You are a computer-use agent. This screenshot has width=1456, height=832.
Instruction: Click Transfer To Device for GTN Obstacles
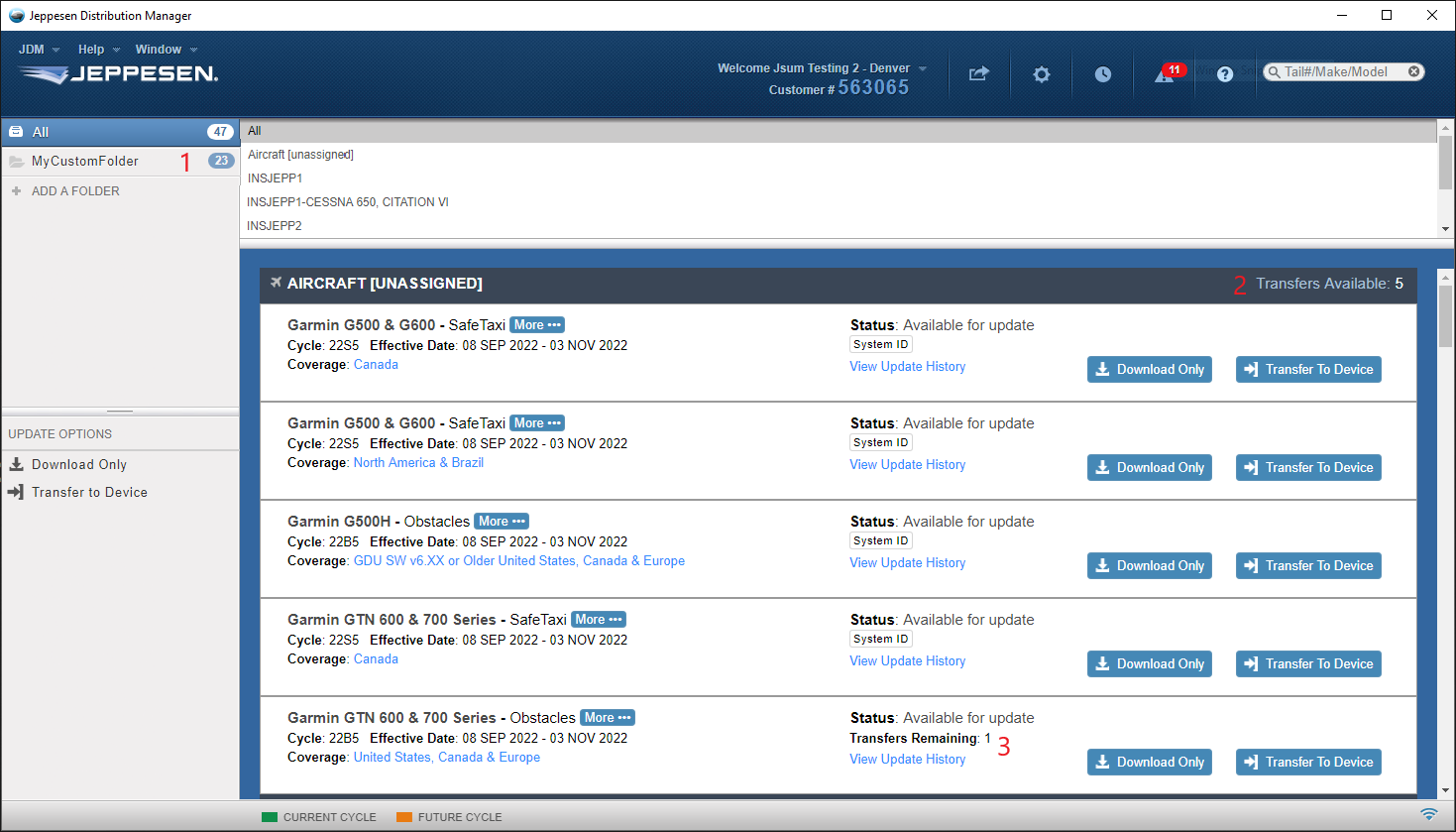click(1307, 763)
